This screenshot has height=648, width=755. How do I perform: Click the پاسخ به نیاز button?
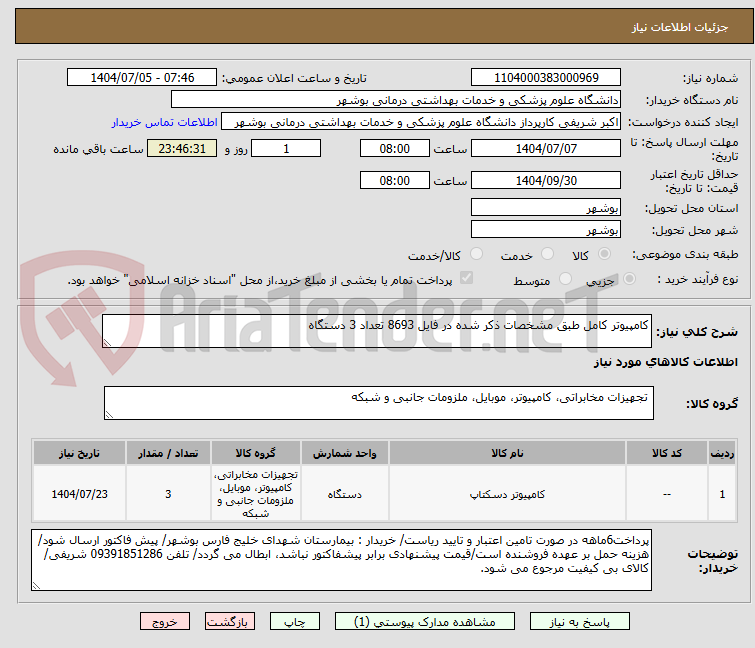pyautogui.click(x=579, y=621)
